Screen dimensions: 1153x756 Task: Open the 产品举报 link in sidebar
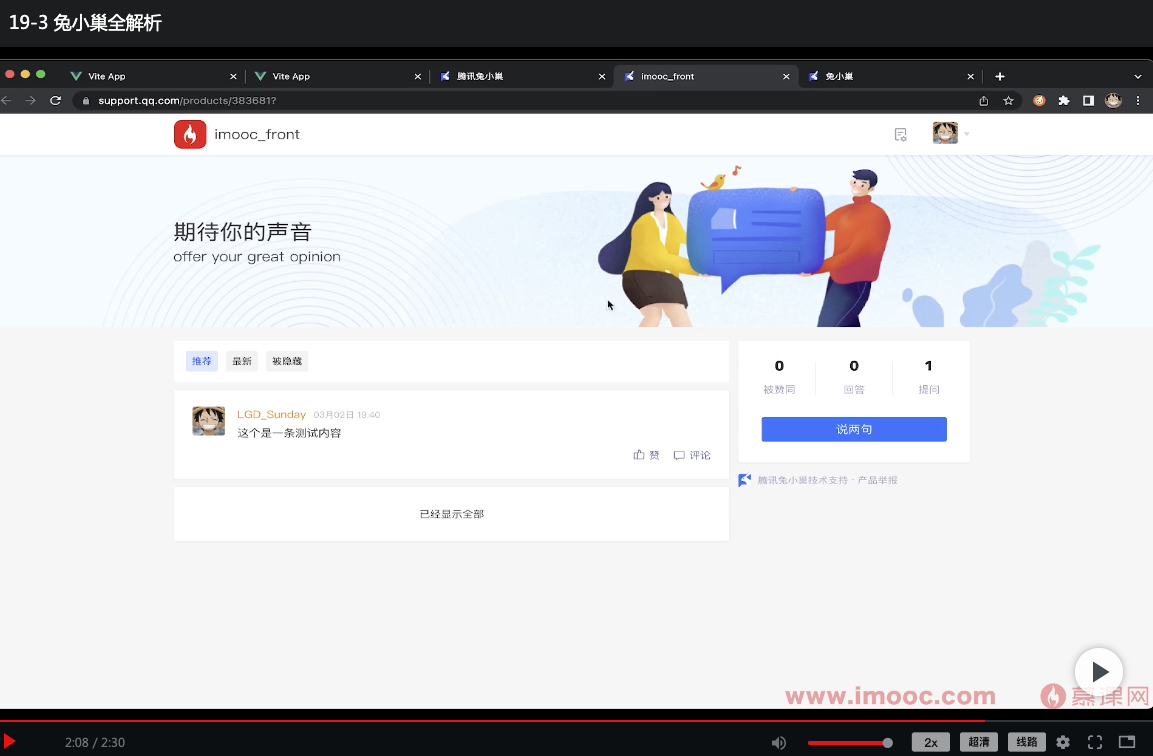(878, 480)
